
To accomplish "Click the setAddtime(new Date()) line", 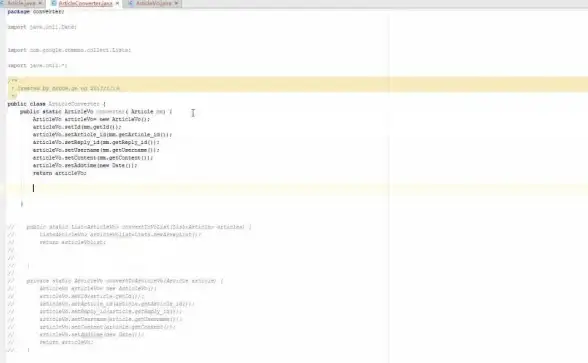I will coord(85,165).
